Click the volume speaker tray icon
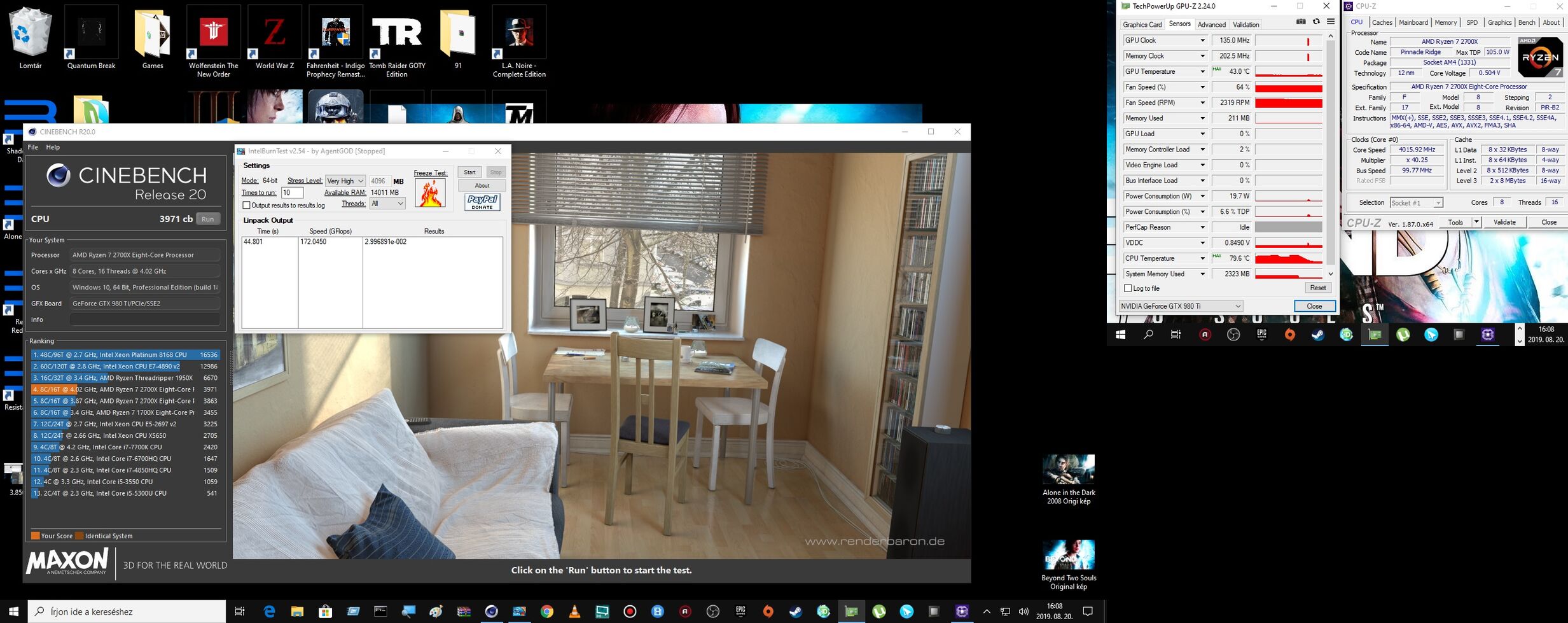 click(x=1023, y=612)
